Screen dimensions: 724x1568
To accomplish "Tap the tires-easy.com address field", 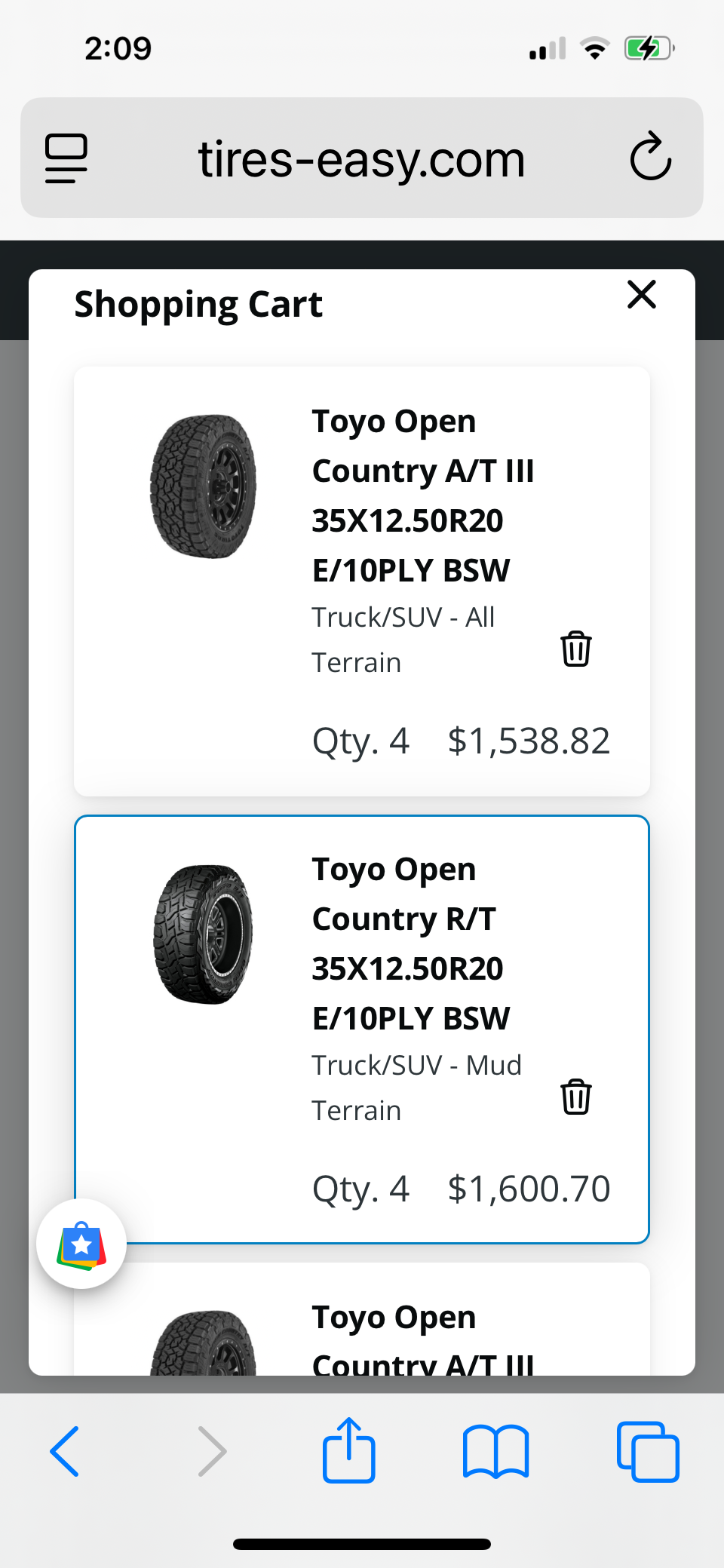I will 361,159.
